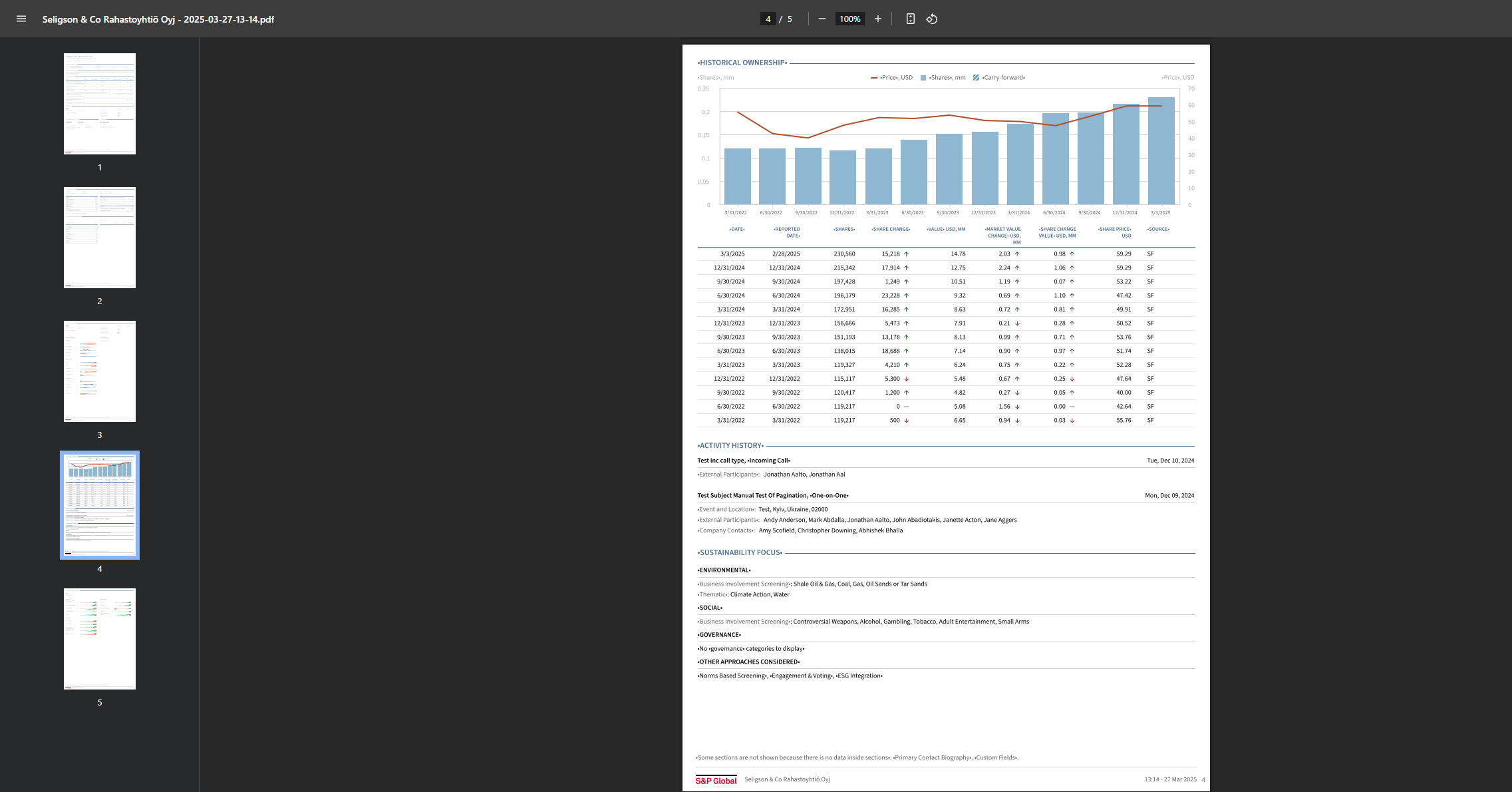Image resolution: width=1512 pixels, height=792 pixels.
Task: Click the zoom out minus button
Action: point(822,19)
